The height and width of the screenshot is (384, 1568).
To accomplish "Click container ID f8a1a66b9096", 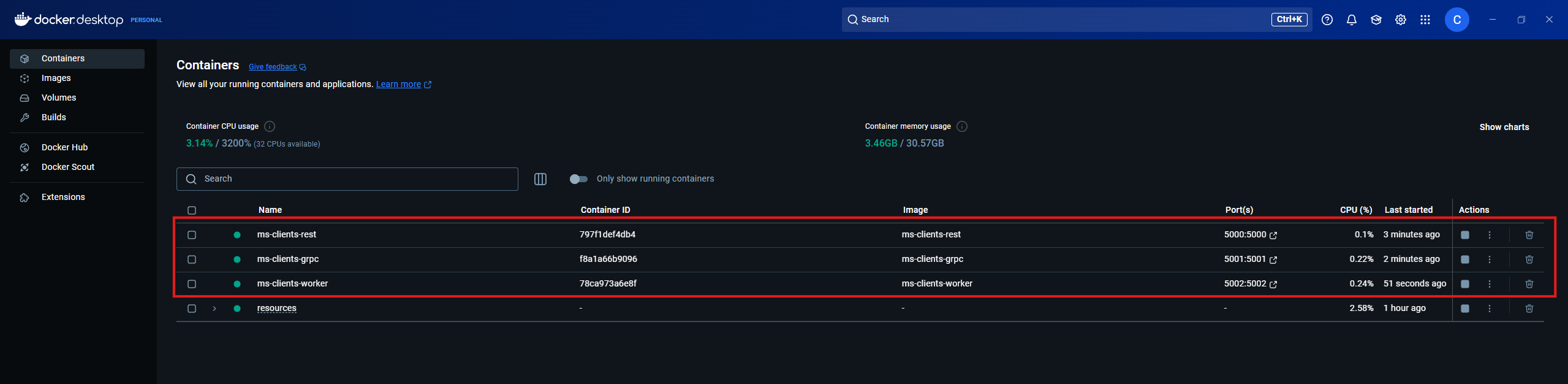I will pyautogui.click(x=608, y=259).
